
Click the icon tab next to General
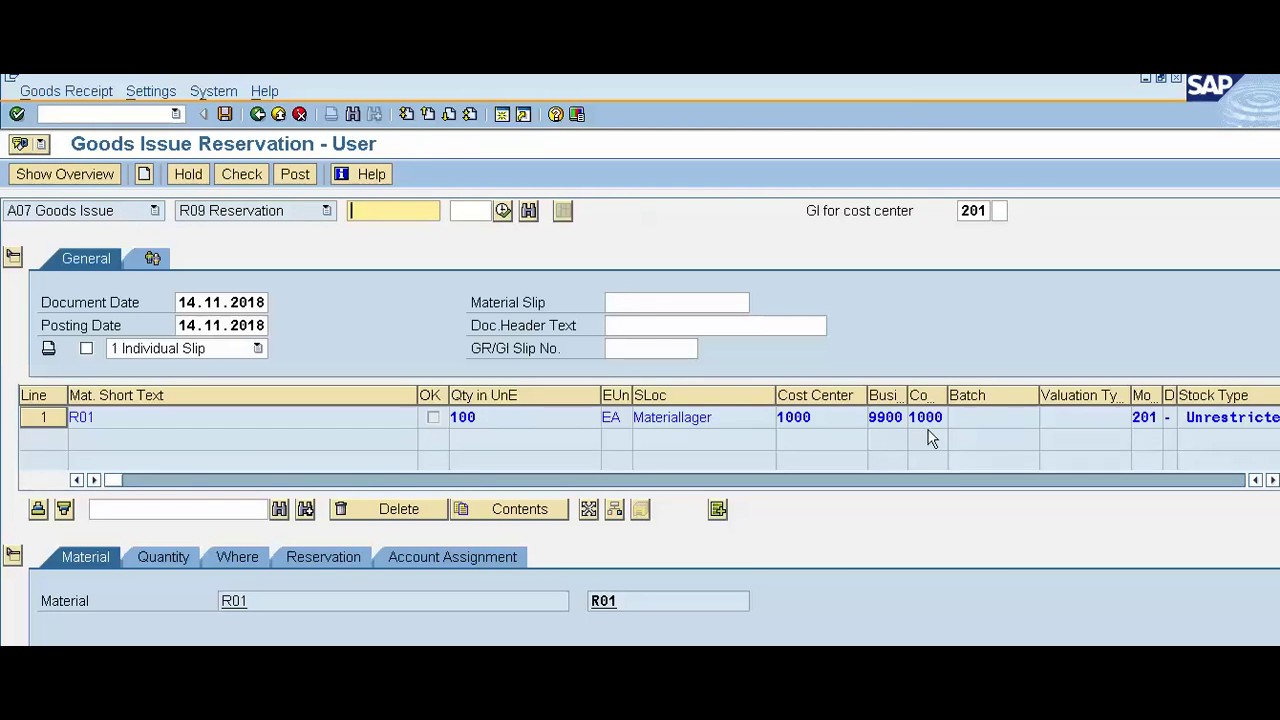[x=152, y=258]
